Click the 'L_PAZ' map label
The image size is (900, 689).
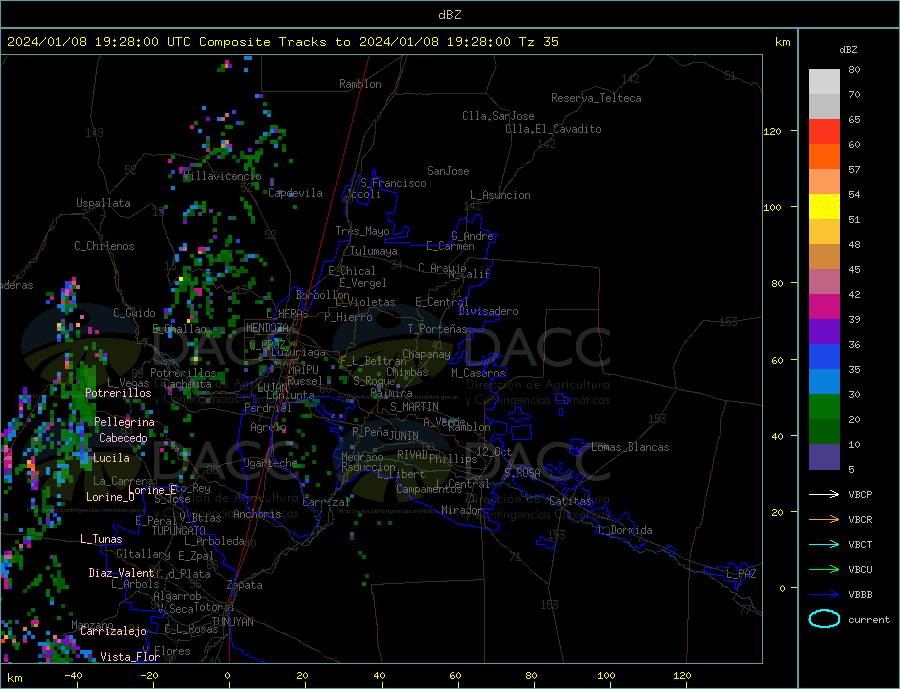[x=741, y=574]
